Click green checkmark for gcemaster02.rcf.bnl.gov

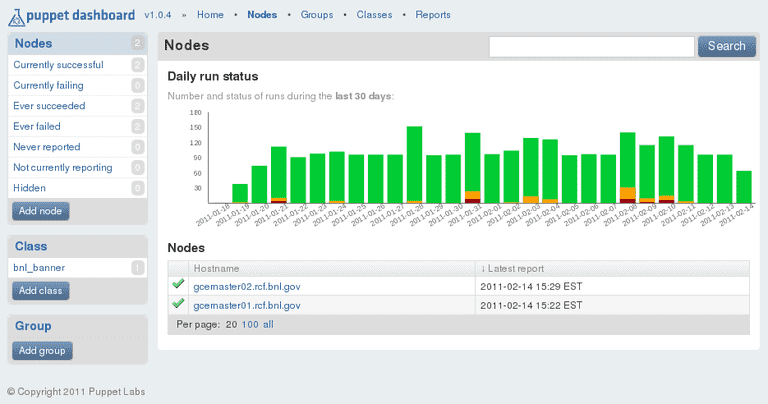click(x=178, y=284)
